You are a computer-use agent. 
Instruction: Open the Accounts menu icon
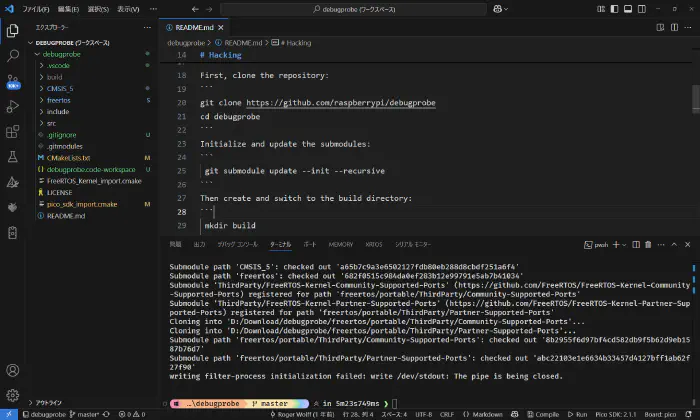pyautogui.click(x=12, y=370)
